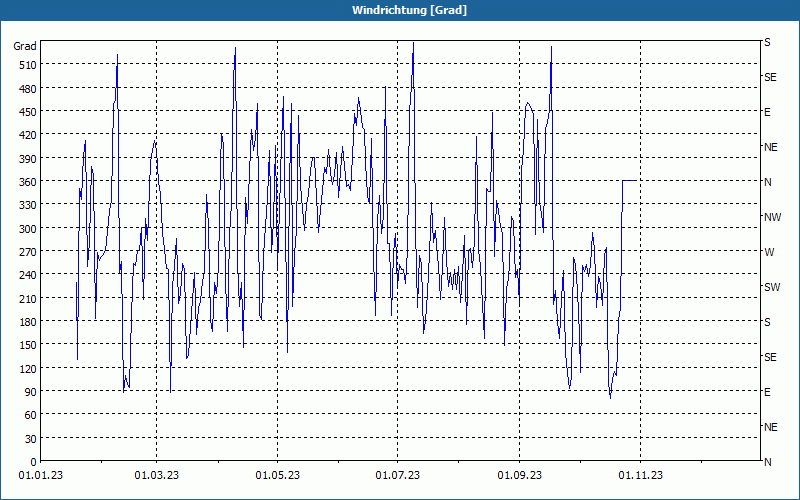Select the 120 degree axis label
The height and width of the screenshot is (500, 800).
tap(28, 368)
